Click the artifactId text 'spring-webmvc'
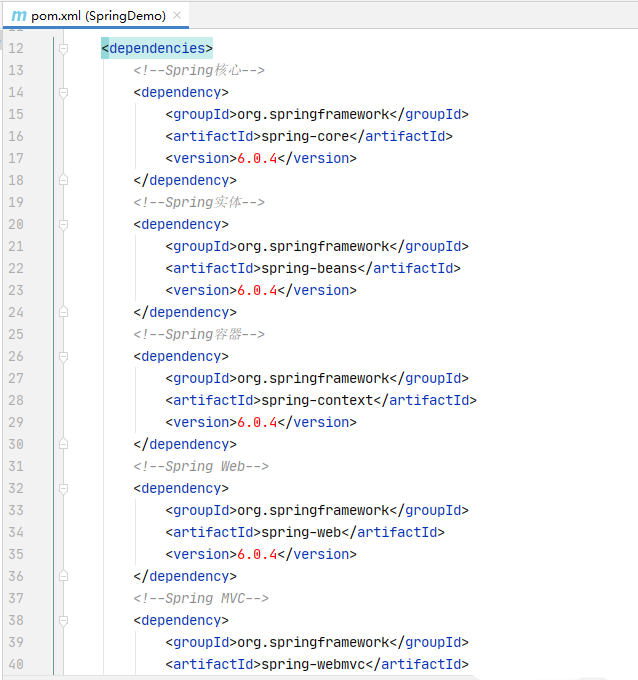638x680 pixels. [x=313, y=664]
